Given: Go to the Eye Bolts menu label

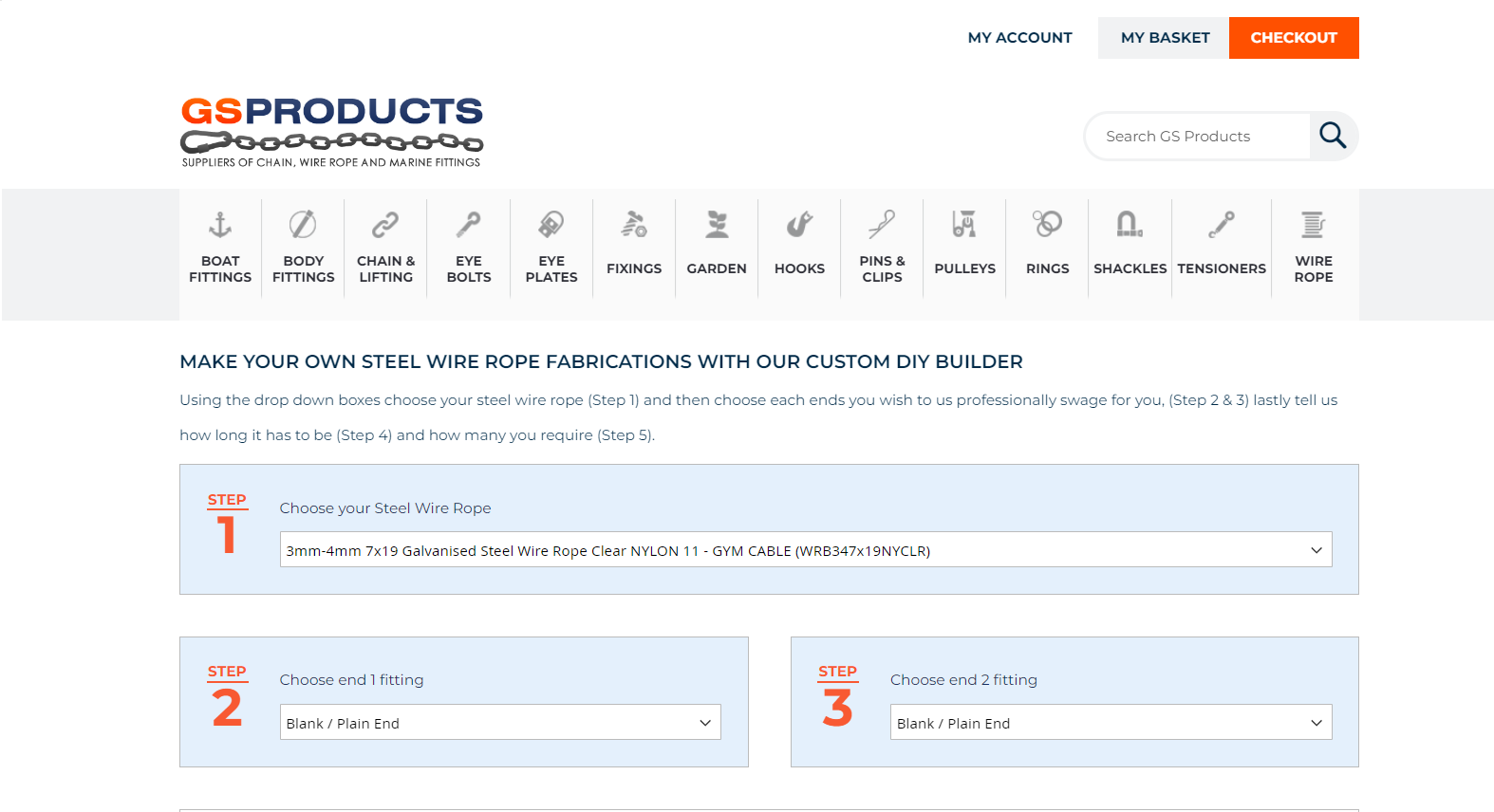Looking at the screenshot, I should 469,269.
